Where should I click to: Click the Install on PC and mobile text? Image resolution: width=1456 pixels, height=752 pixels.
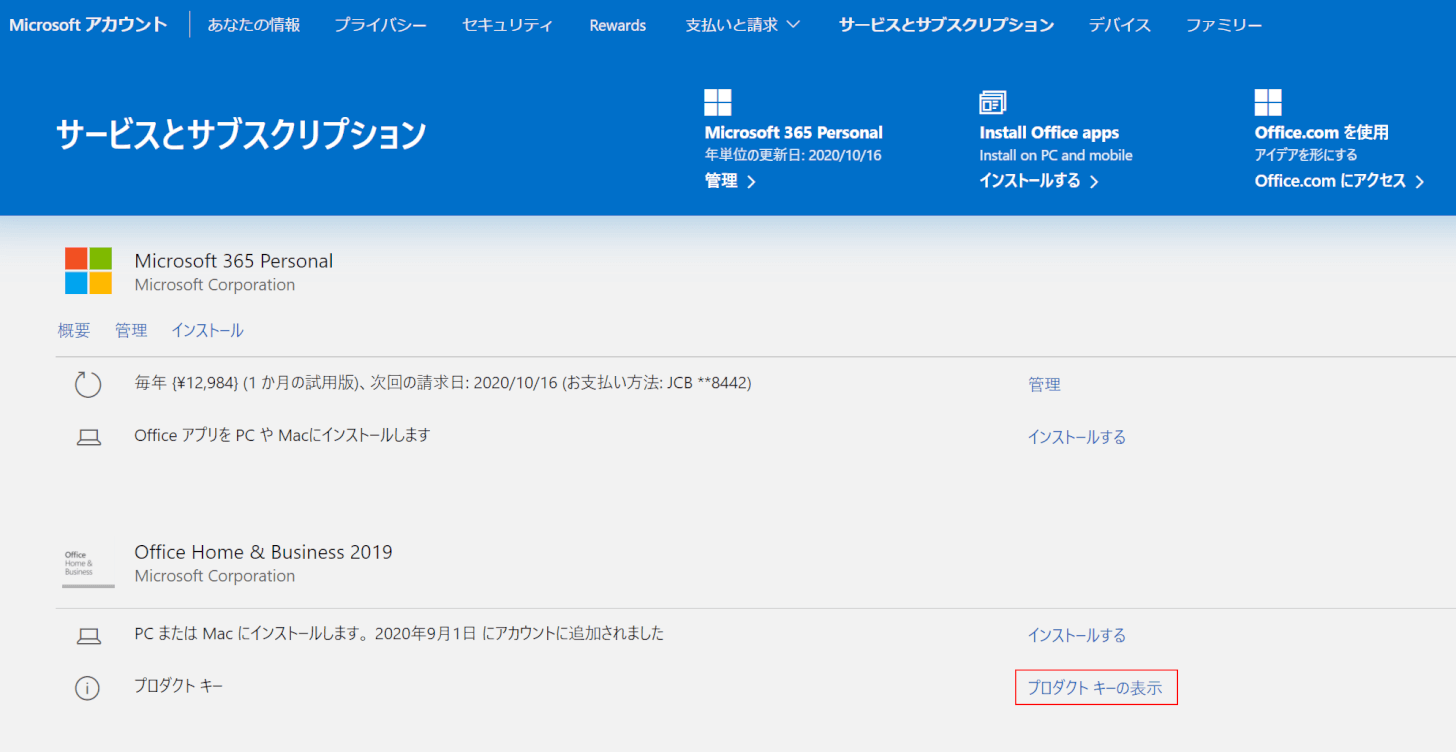coord(1056,155)
